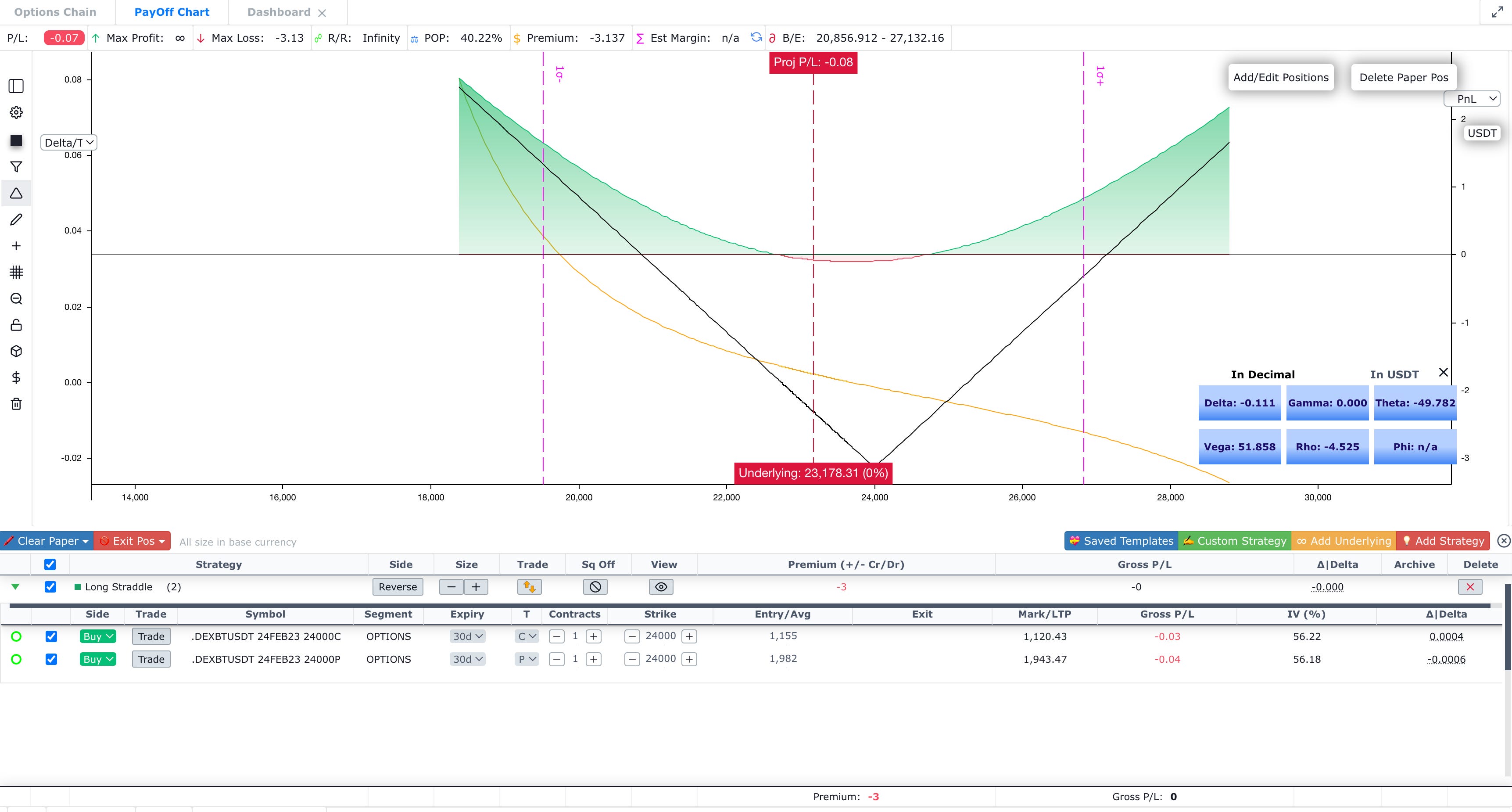Screen dimensions: 1512x812
Task: Select the pencil draw tool
Action: pyautogui.click(x=16, y=219)
